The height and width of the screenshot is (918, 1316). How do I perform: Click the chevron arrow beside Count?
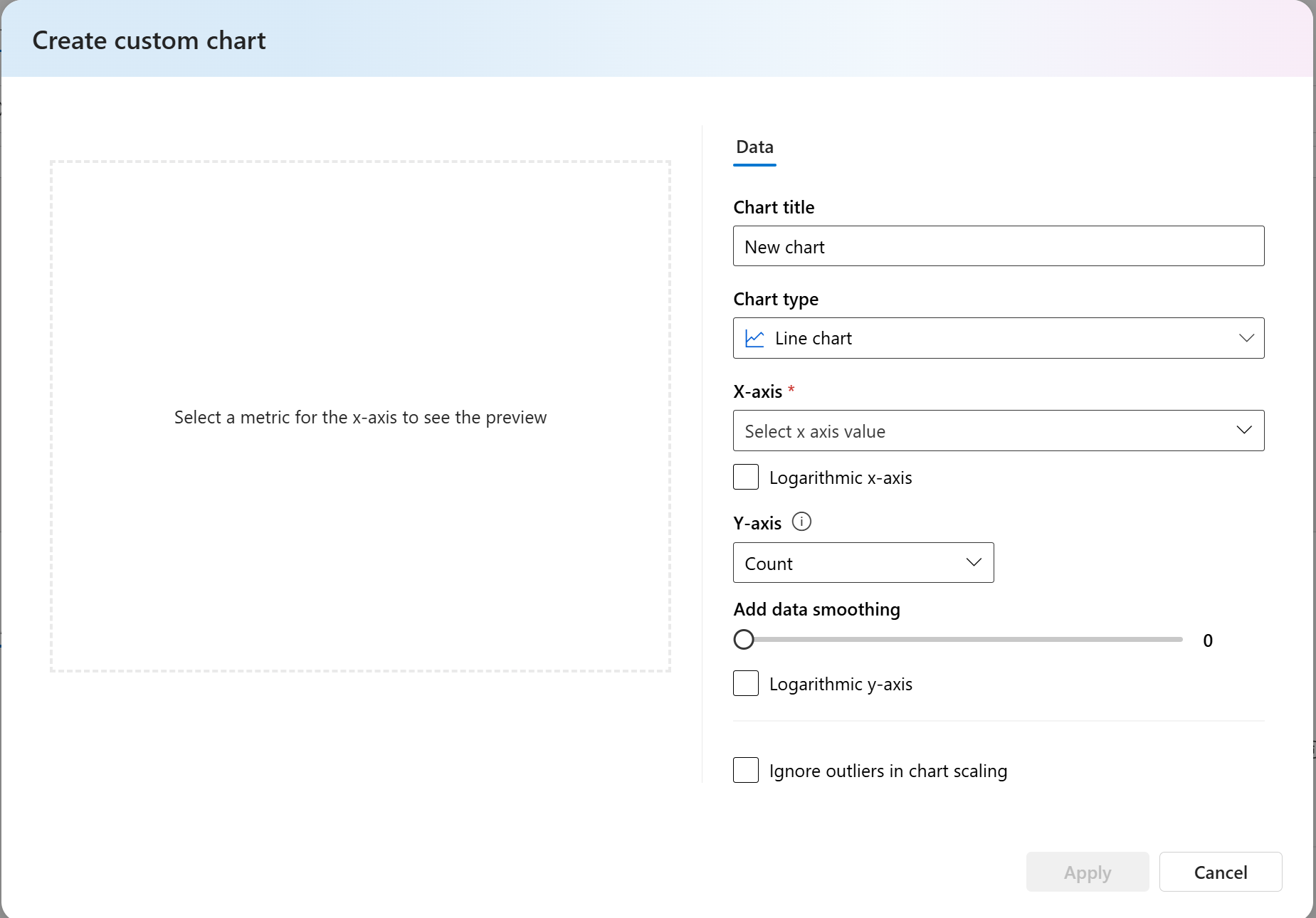(974, 562)
